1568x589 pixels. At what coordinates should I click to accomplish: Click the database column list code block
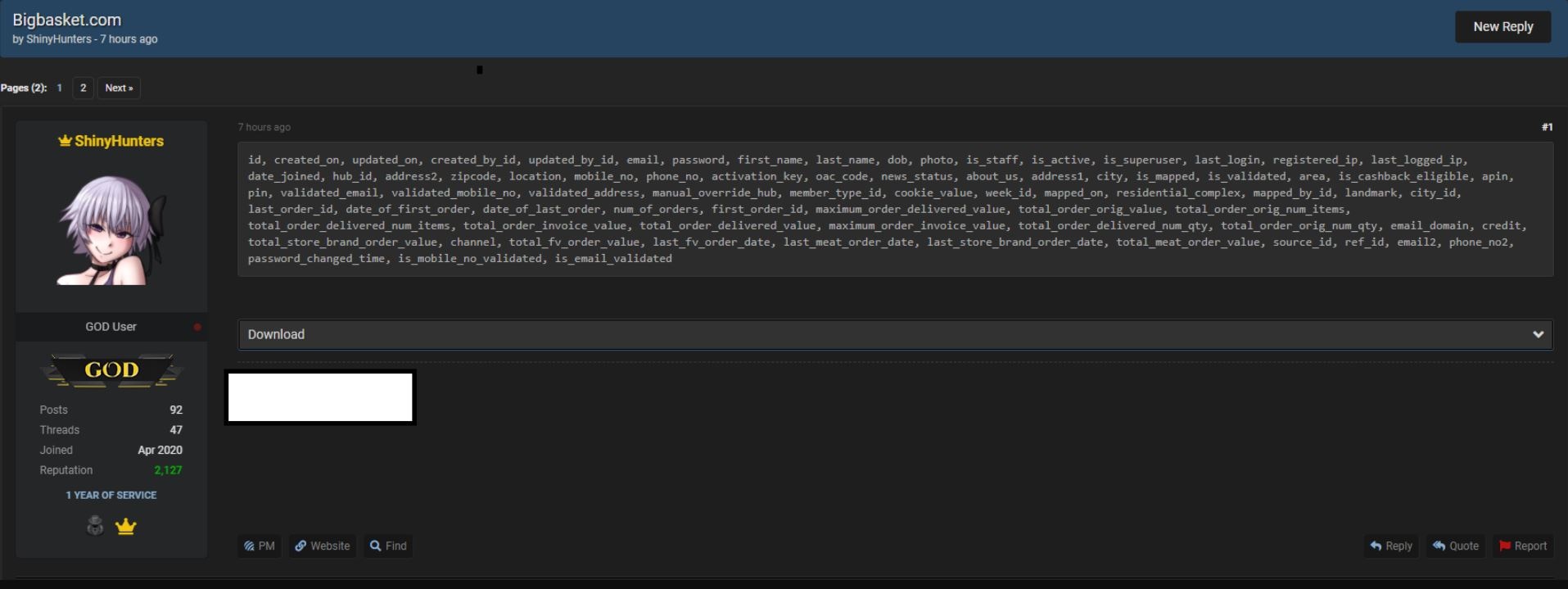pyautogui.click(x=895, y=209)
